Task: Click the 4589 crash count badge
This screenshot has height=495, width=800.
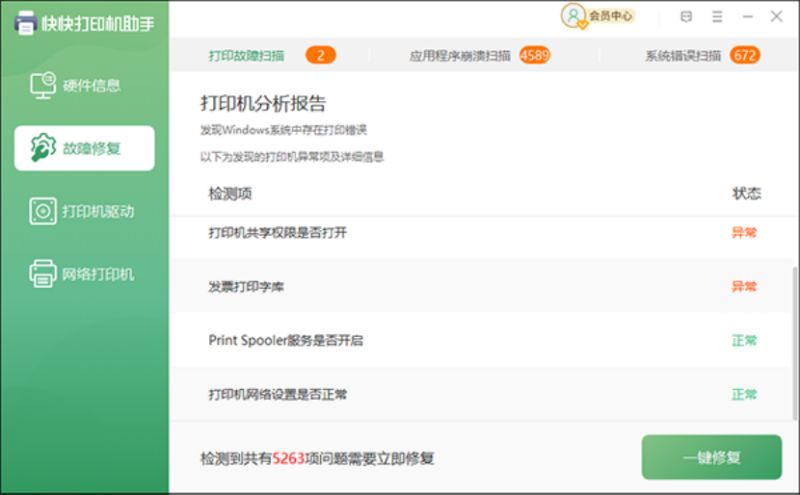Action: [x=534, y=55]
